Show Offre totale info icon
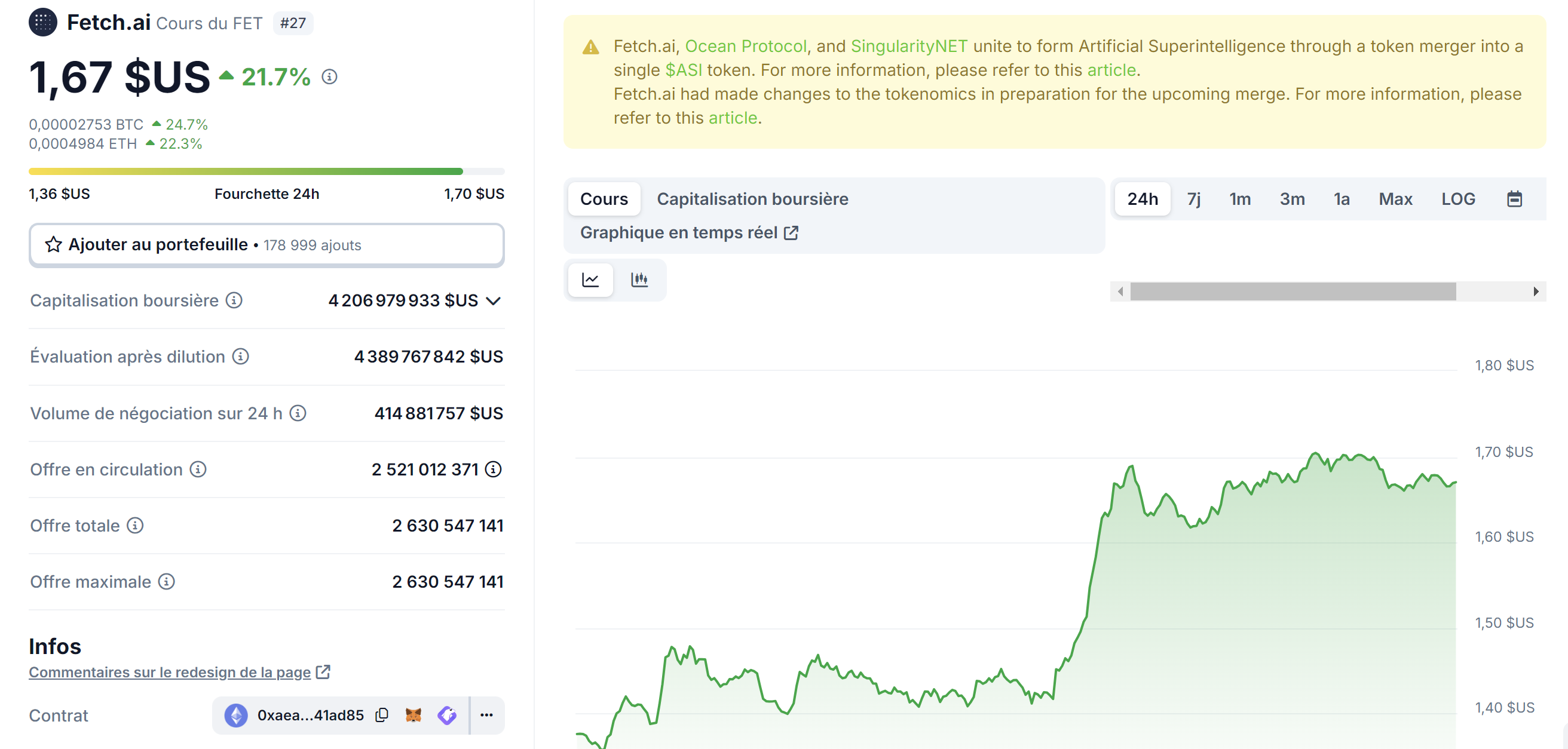Screen dimensions: 1568x749 click(135, 526)
